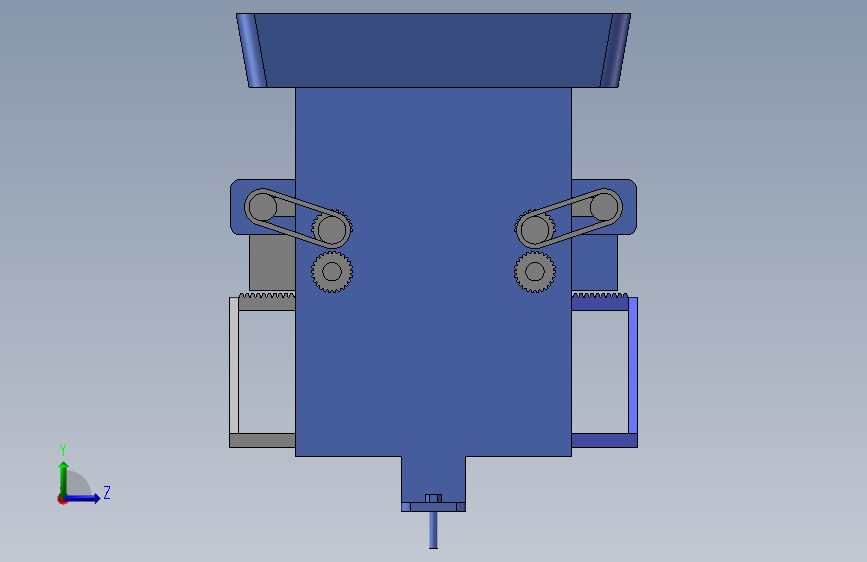Viewport: 867px width, 562px height.
Task: Select the hopper funnel at the top
Action: [x=433, y=50]
